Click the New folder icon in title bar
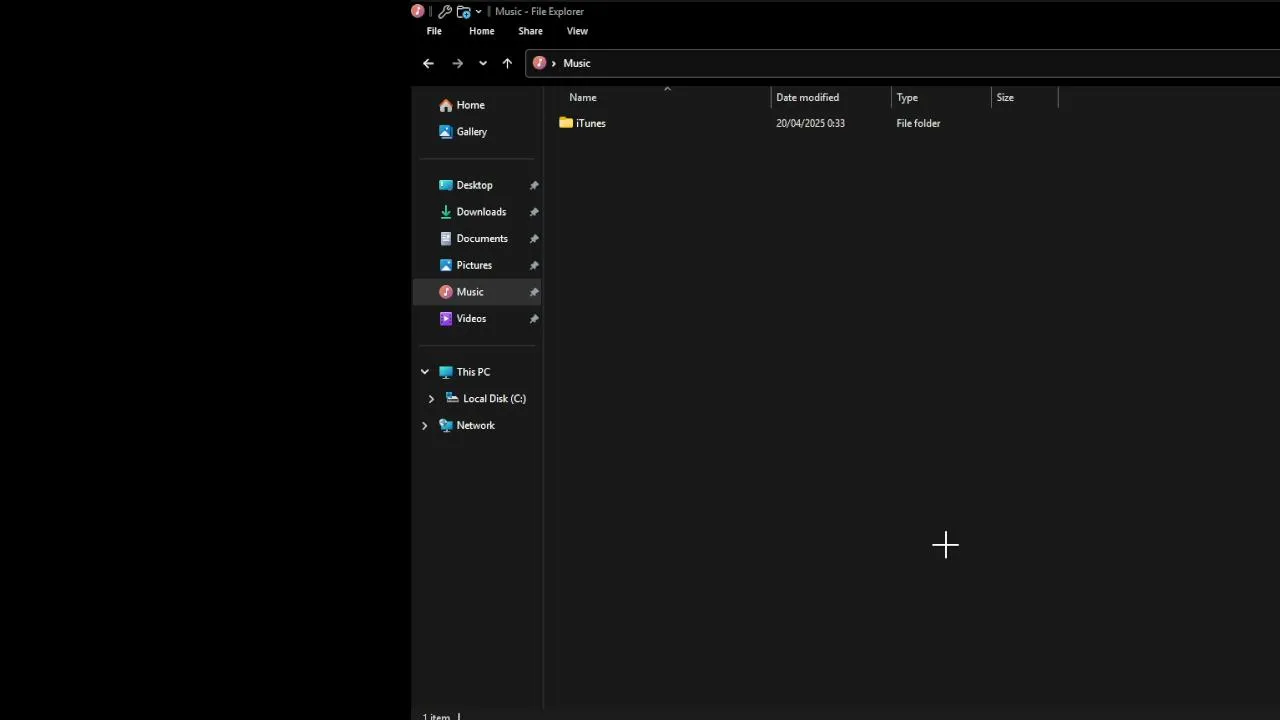1280x720 pixels. click(463, 12)
